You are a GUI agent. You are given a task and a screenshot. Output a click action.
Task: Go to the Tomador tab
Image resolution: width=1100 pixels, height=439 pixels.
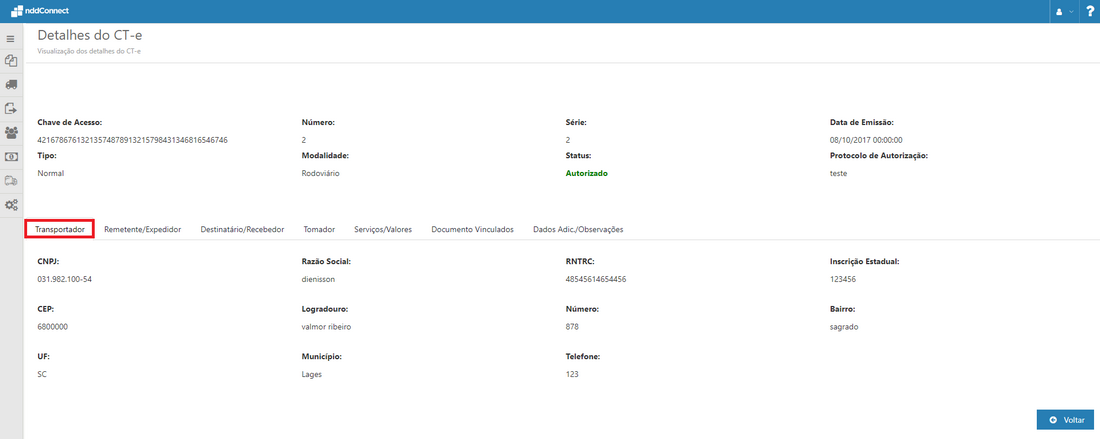coord(319,229)
